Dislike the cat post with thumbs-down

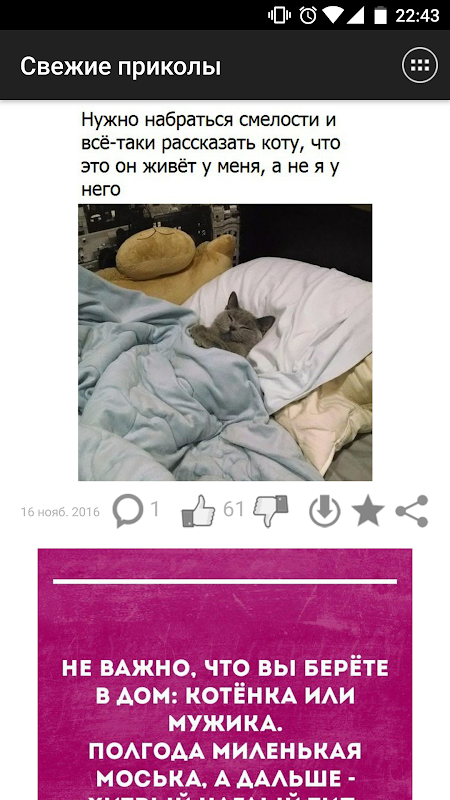pyautogui.click(x=271, y=511)
